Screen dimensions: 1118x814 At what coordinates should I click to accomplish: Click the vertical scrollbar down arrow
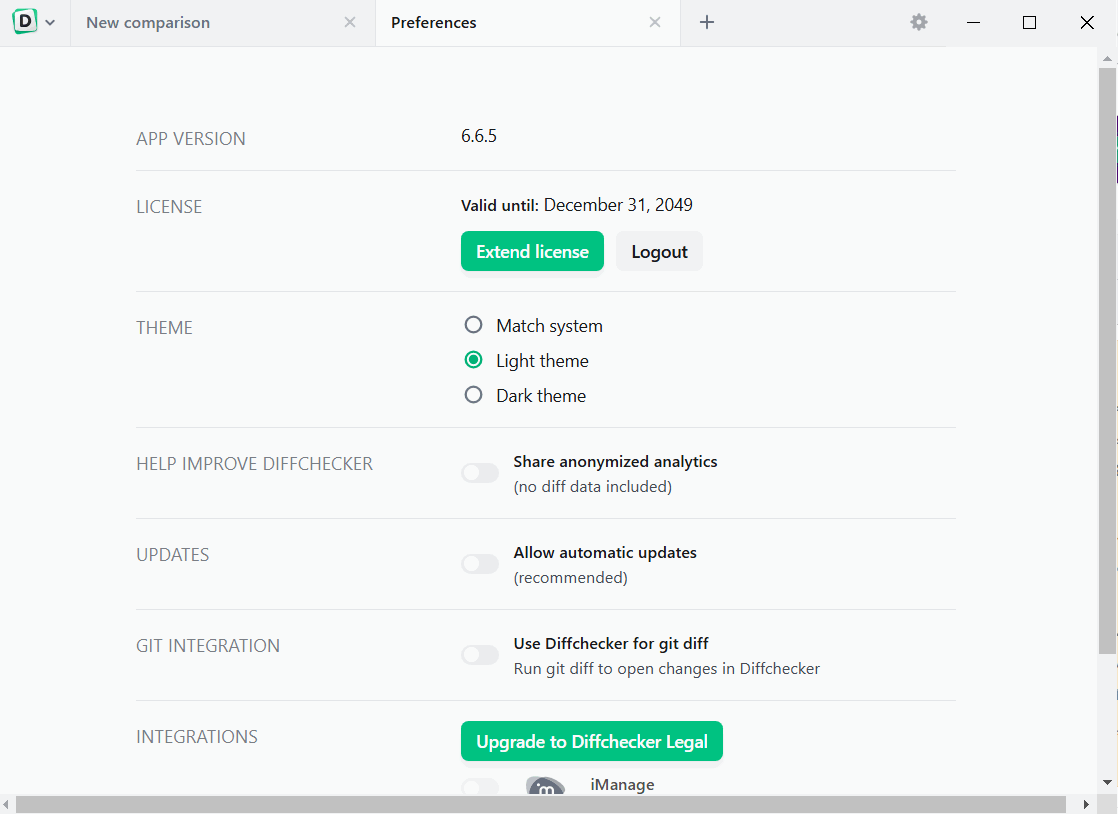(x=1107, y=782)
